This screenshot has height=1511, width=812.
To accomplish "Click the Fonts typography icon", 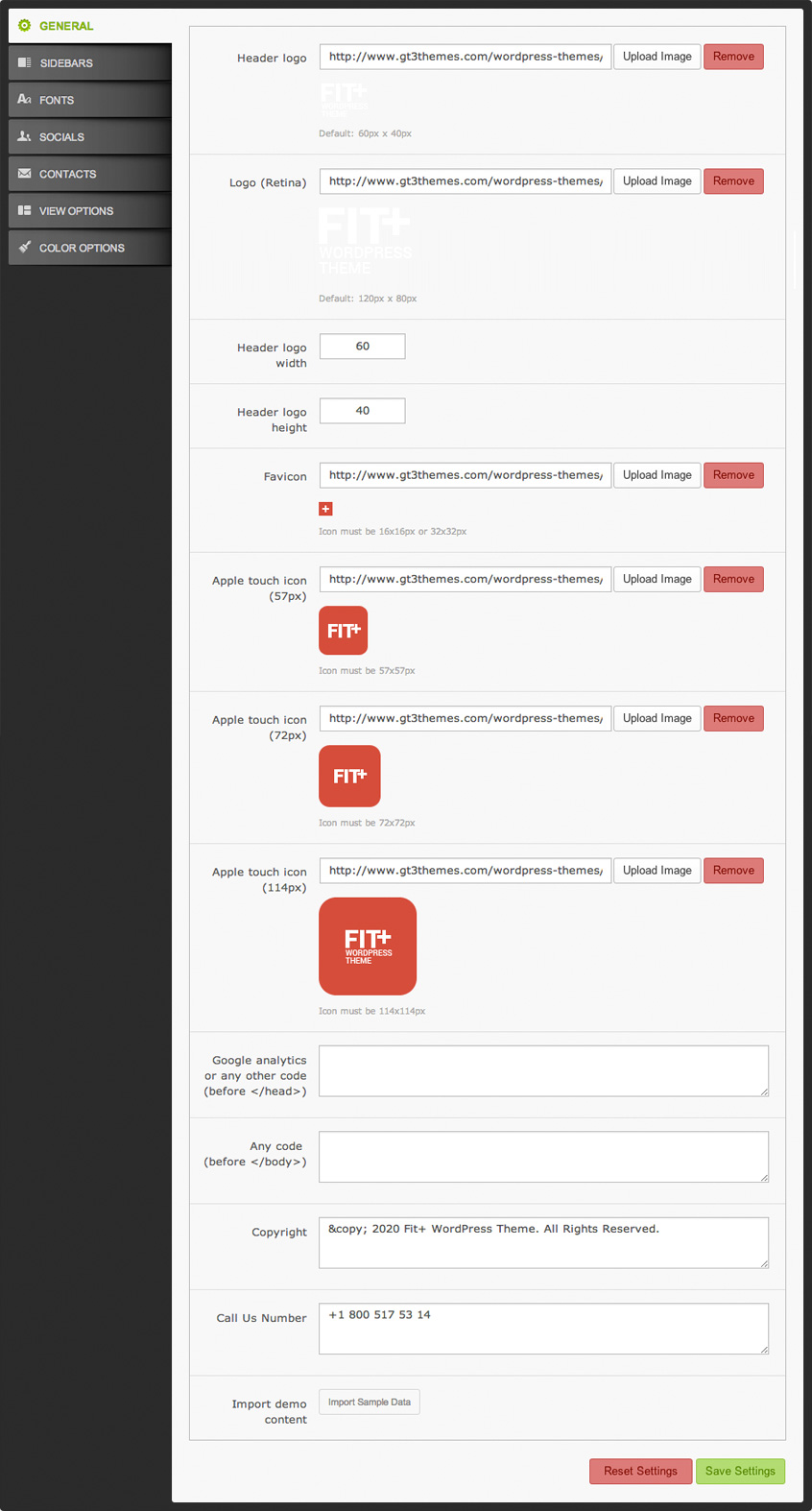I will pyautogui.click(x=25, y=100).
